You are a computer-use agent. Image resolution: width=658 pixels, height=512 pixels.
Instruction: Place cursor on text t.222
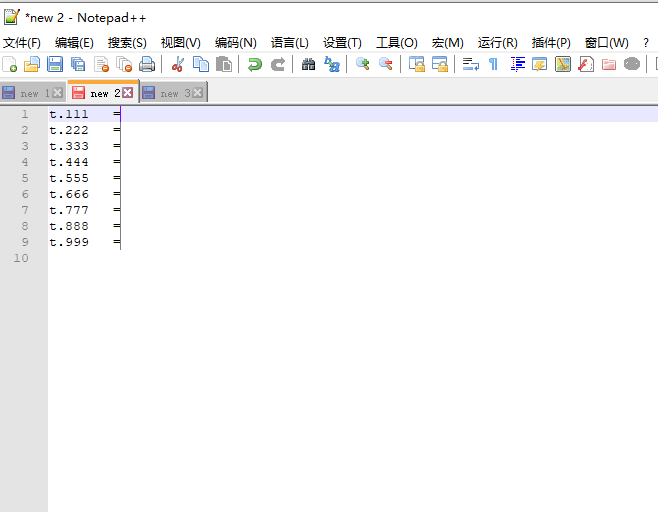(x=69, y=130)
